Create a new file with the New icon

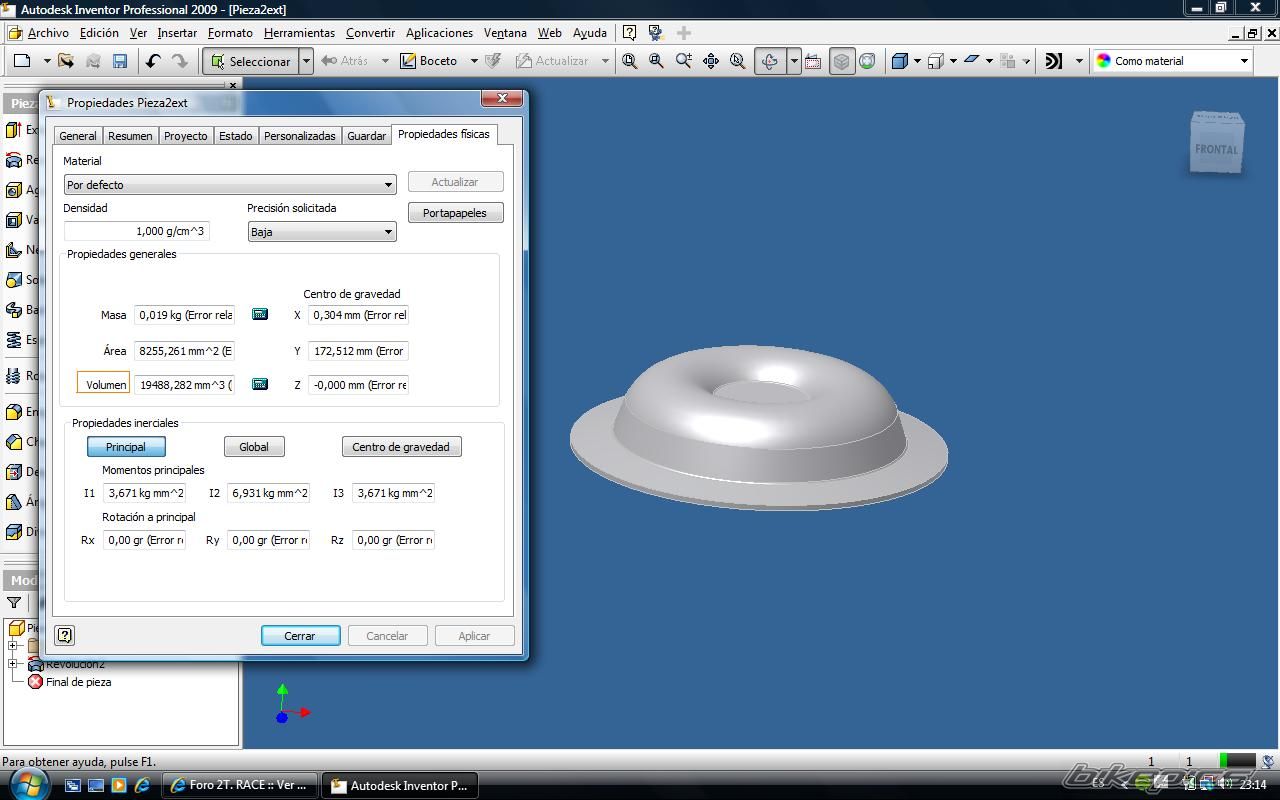[x=22, y=61]
